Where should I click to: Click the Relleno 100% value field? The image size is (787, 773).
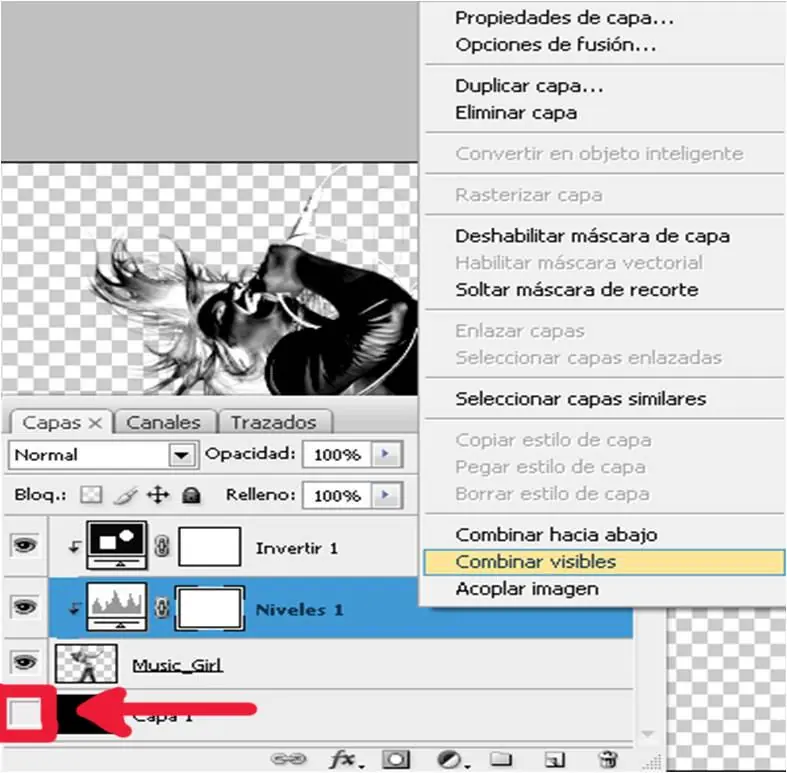[337, 495]
